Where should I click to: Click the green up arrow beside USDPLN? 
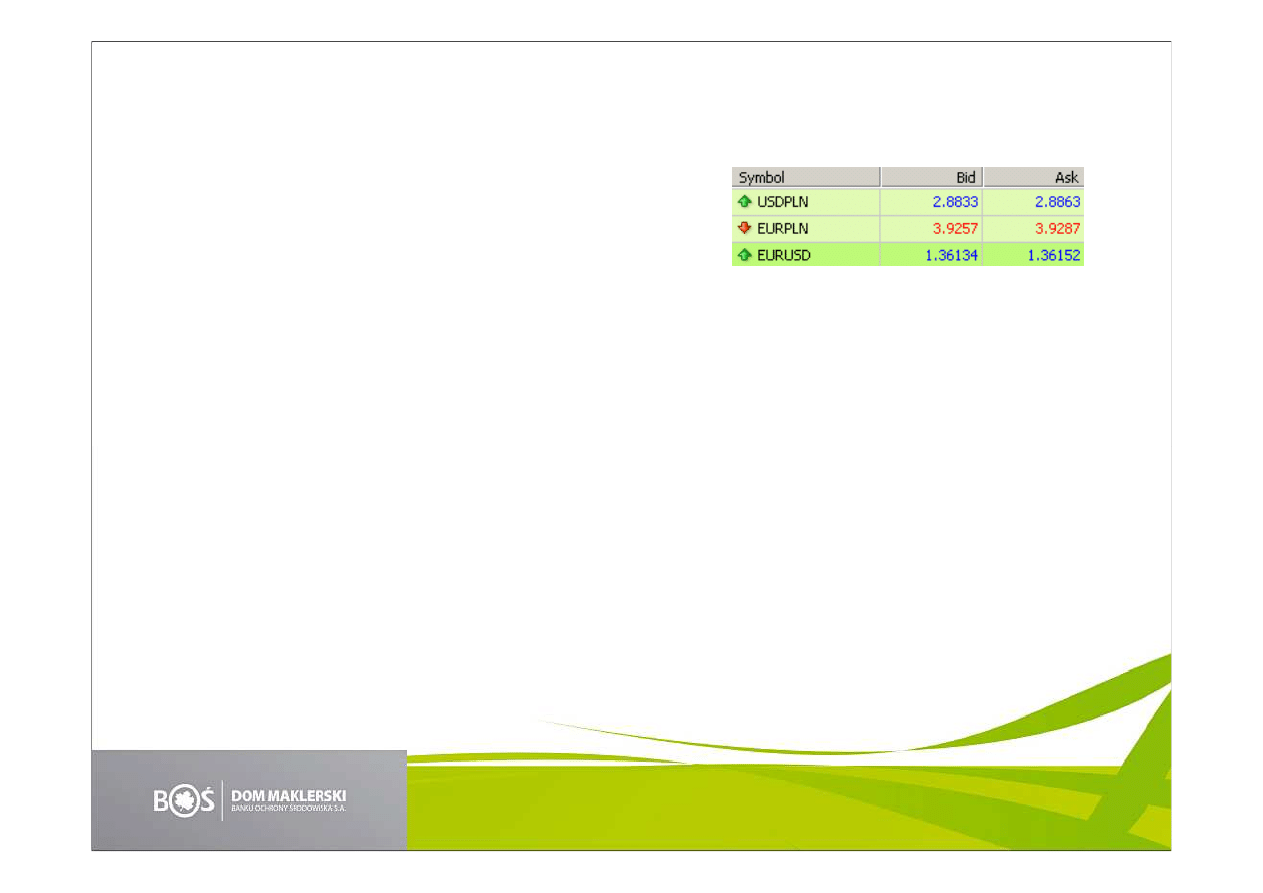pyautogui.click(x=744, y=201)
